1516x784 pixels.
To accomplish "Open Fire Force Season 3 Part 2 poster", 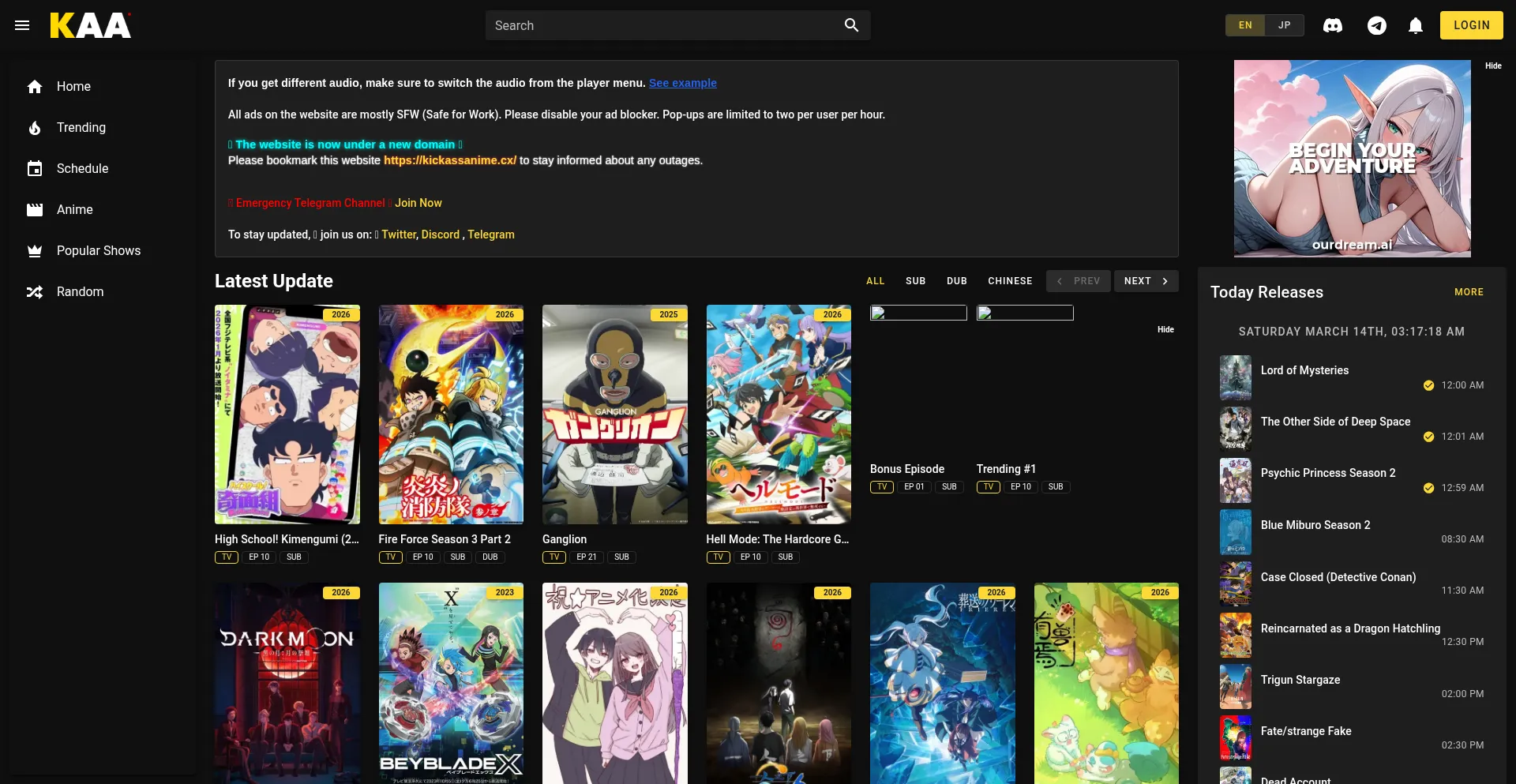I will (451, 415).
